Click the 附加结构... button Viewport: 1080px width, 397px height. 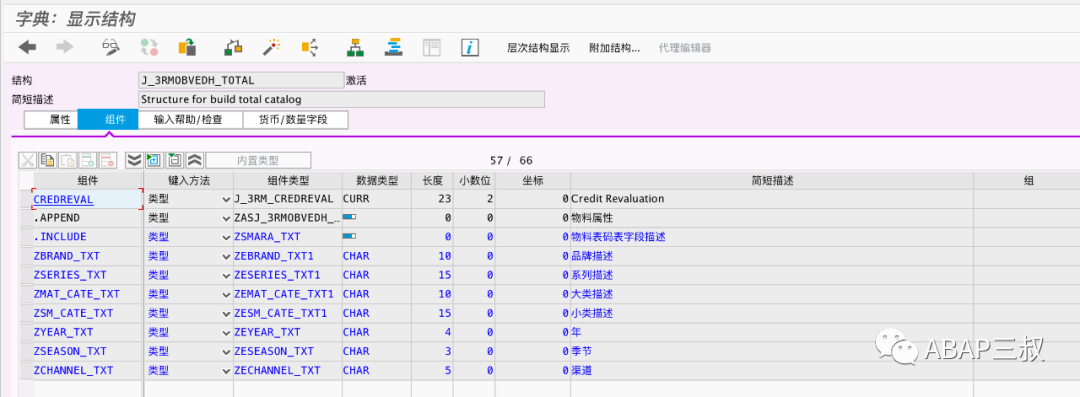coord(614,48)
